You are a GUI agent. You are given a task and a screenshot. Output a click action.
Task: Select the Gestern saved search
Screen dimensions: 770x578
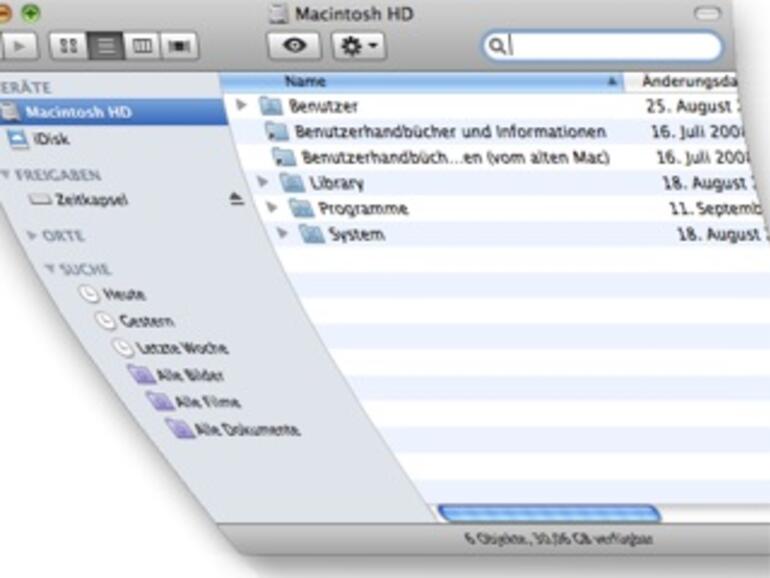[146, 322]
